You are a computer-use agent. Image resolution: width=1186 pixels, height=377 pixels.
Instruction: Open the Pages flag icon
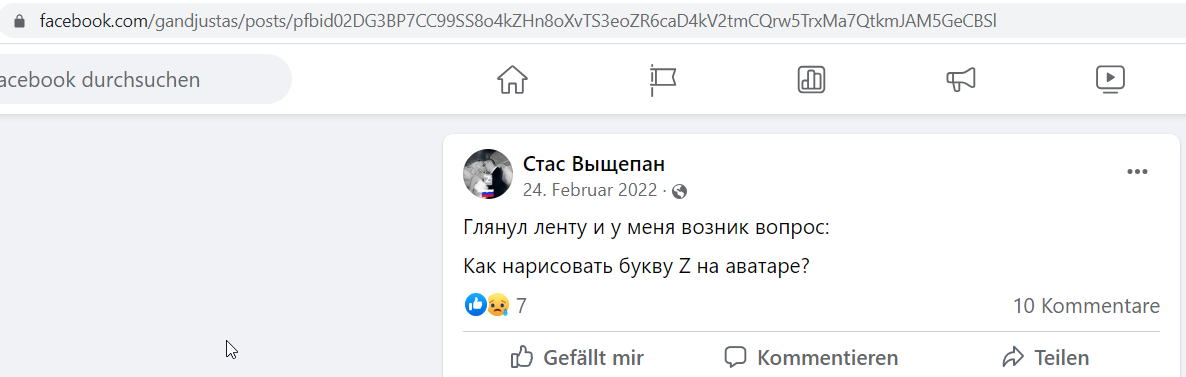tap(663, 79)
